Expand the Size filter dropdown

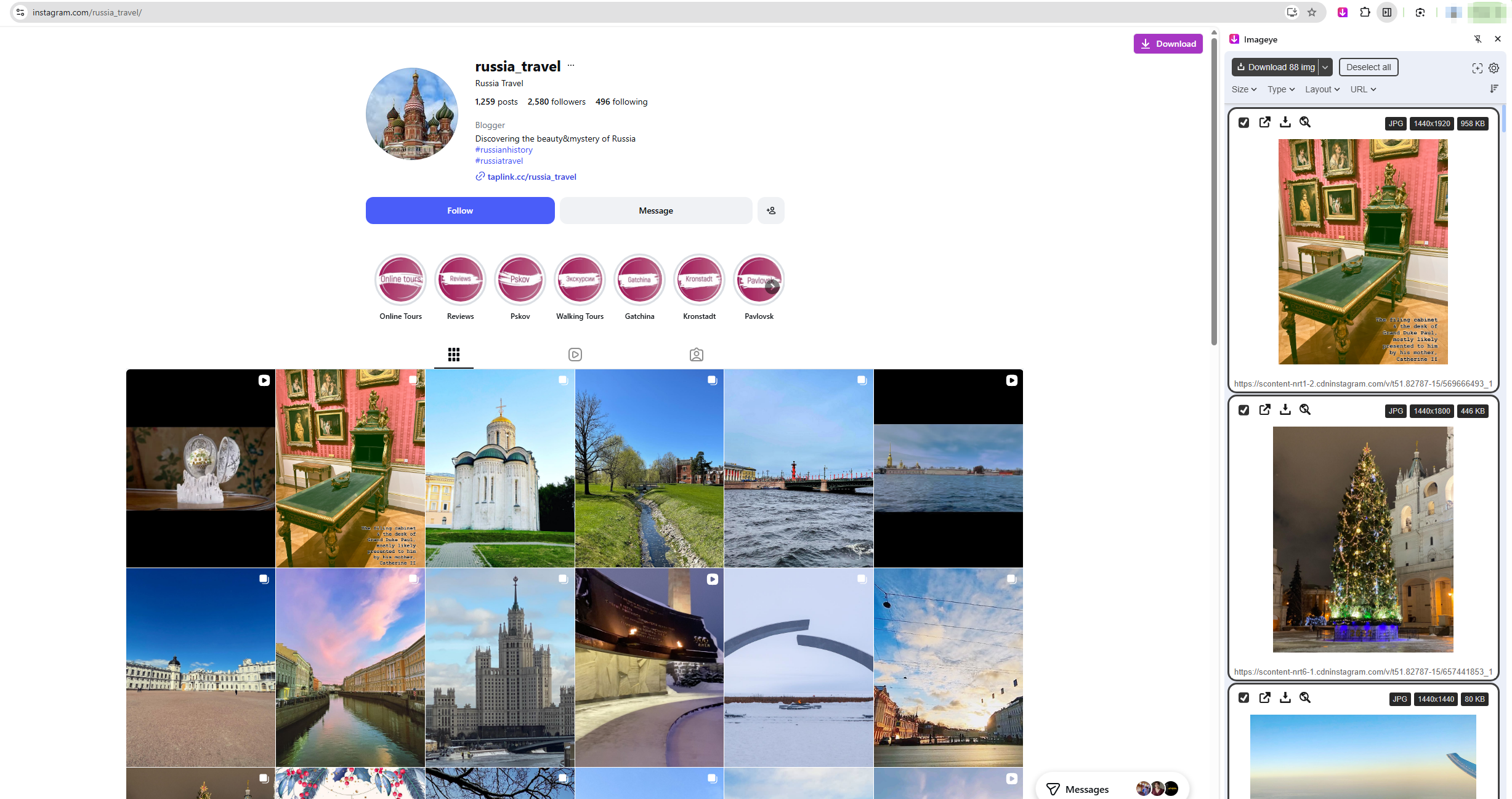(1243, 89)
